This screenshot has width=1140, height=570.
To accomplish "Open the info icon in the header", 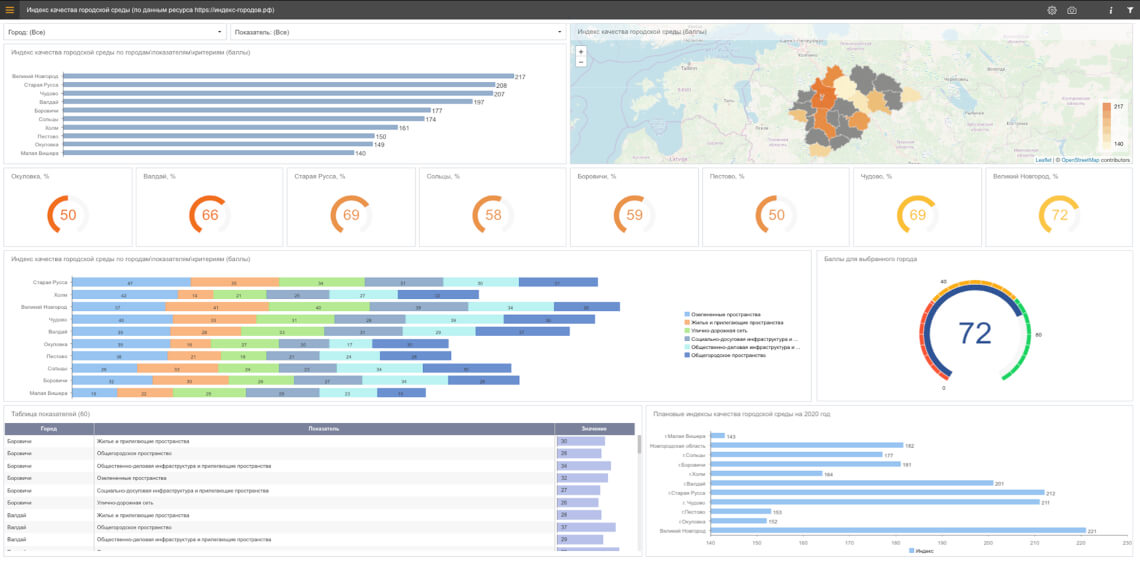I will 1110,10.
